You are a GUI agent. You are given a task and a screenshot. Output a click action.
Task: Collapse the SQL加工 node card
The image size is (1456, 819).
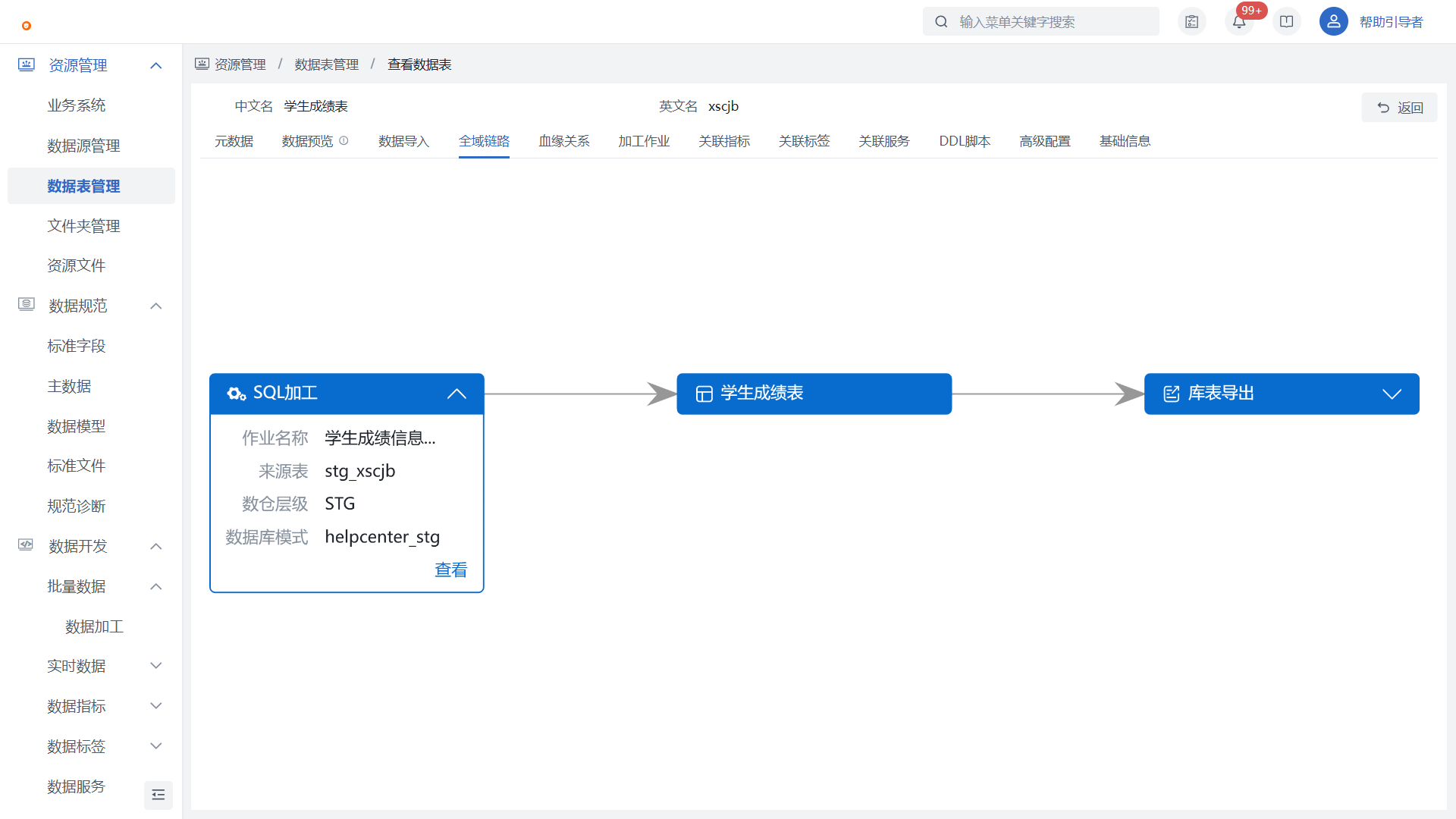457,394
